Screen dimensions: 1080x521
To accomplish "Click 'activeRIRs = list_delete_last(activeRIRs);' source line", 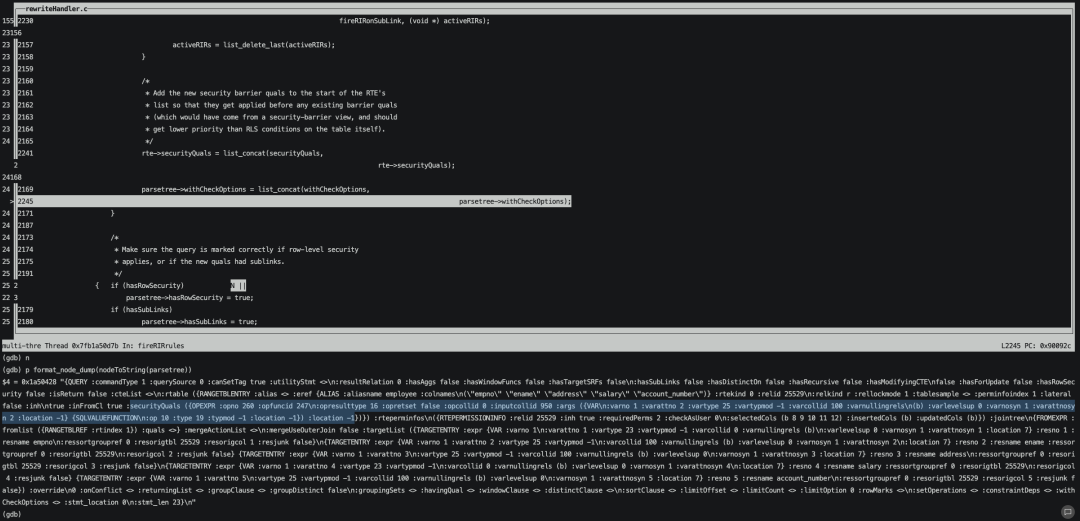I will coord(253,45).
